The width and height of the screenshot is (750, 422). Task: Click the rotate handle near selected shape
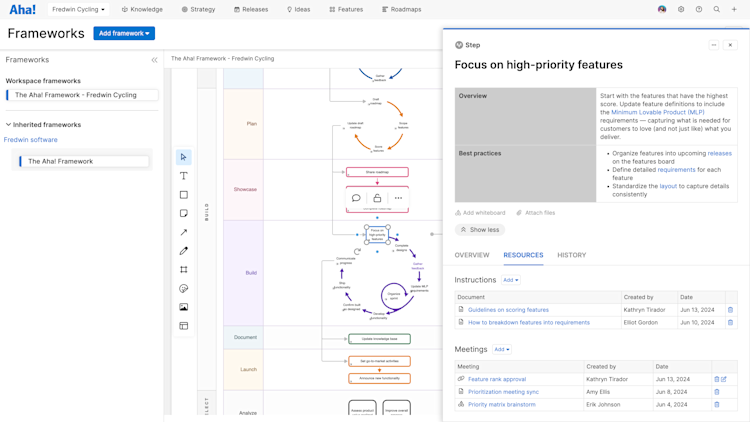[x=357, y=251]
